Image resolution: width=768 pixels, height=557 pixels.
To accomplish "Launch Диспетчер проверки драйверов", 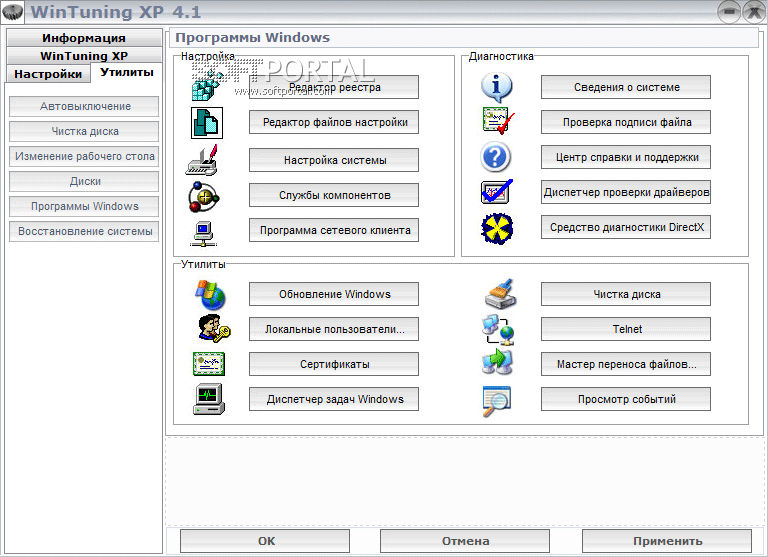I will tap(626, 192).
